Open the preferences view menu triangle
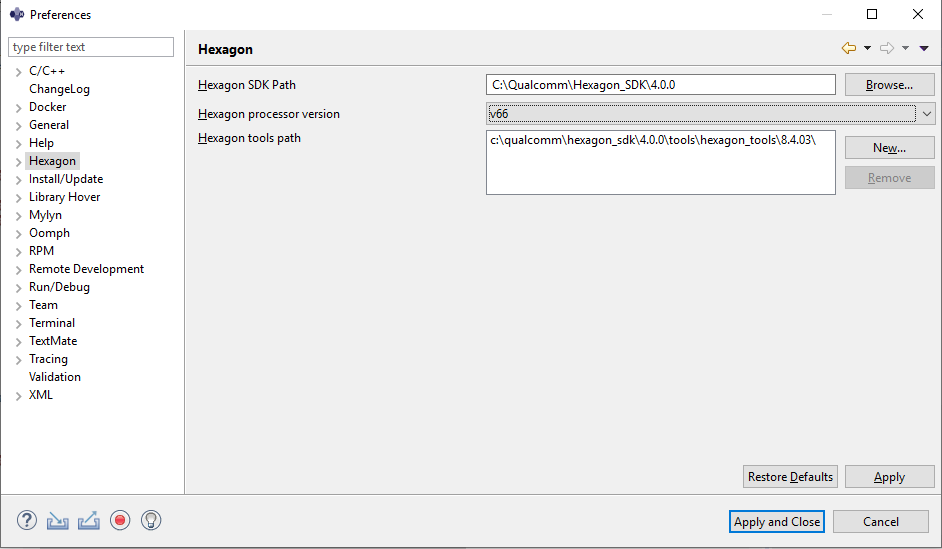 click(x=924, y=48)
